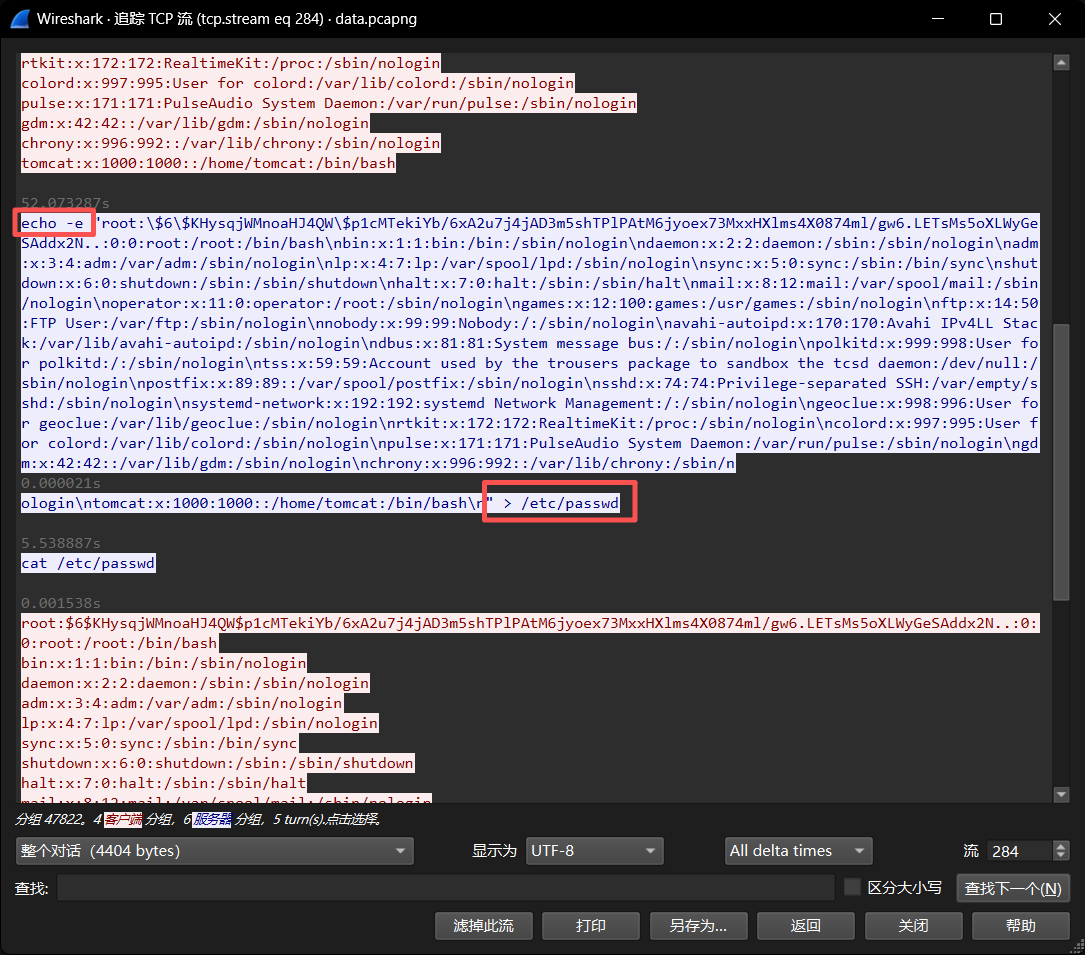
Task: Click the 'colord:x:997:995' line
Action: point(298,83)
